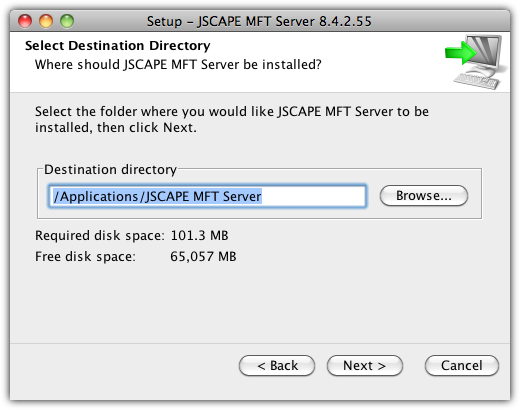Close the setup window with red button
Screen dimensions: 520x410
click(25, 21)
